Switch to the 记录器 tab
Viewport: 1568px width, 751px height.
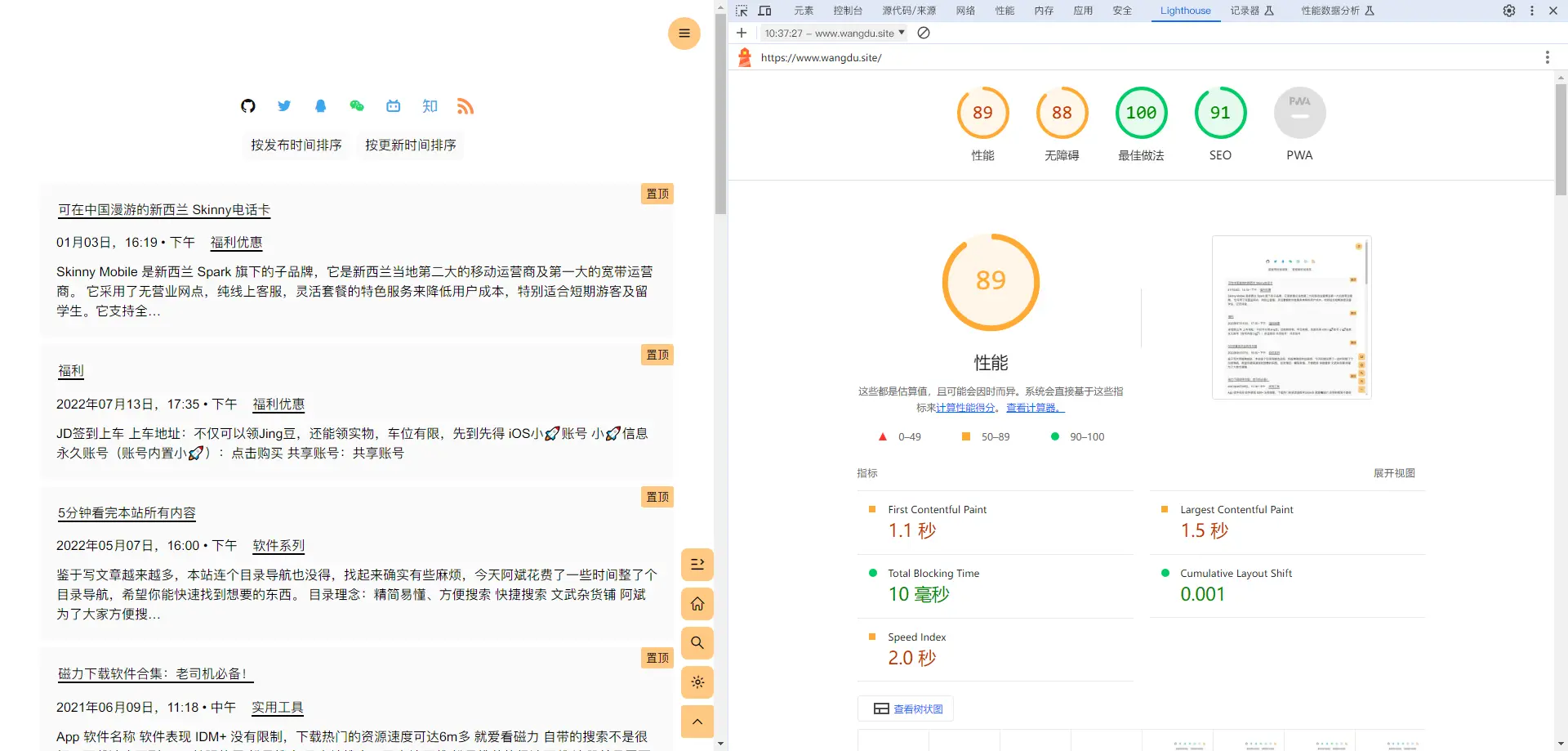coord(1252,11)
